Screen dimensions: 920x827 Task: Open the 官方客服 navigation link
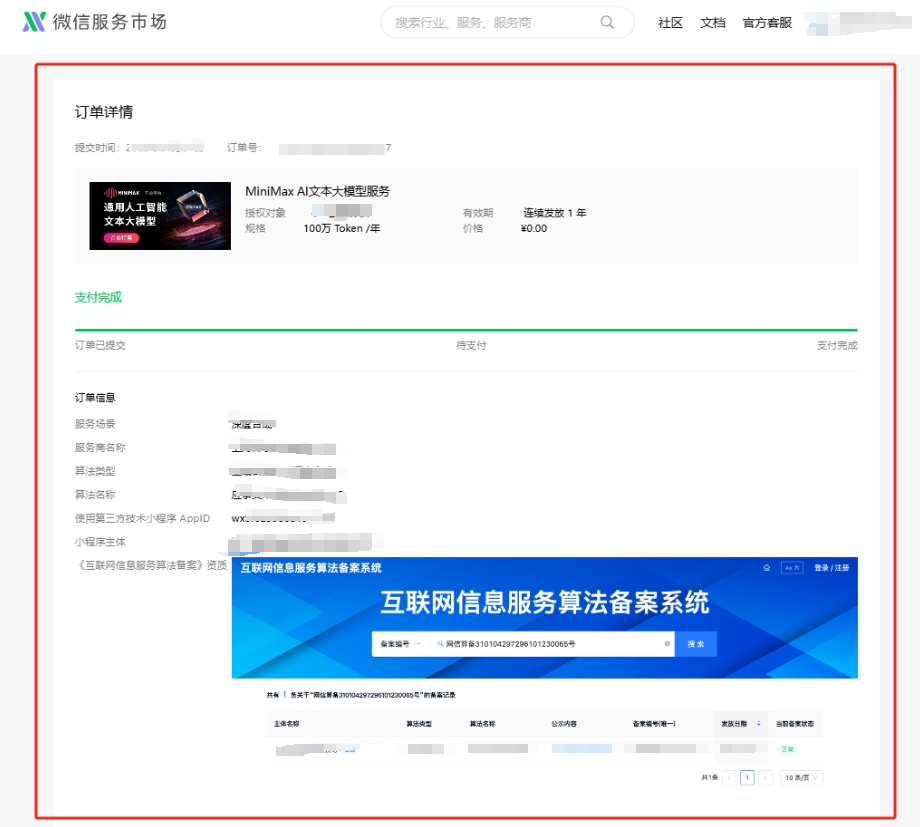point(767,23)
